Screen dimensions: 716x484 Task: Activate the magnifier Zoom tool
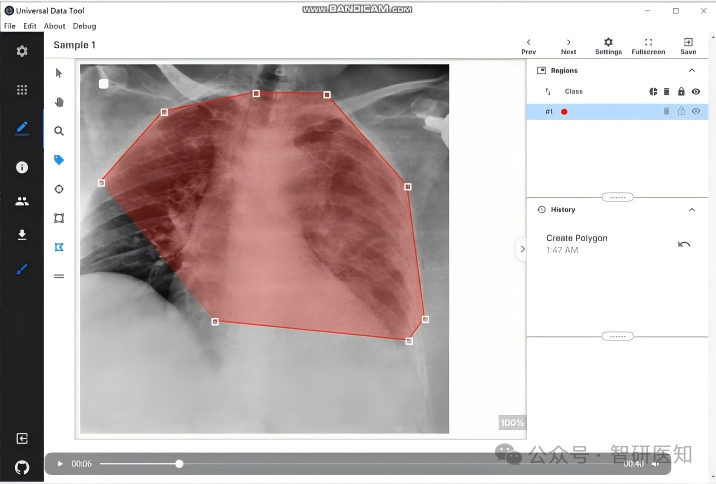pos(59,131)
